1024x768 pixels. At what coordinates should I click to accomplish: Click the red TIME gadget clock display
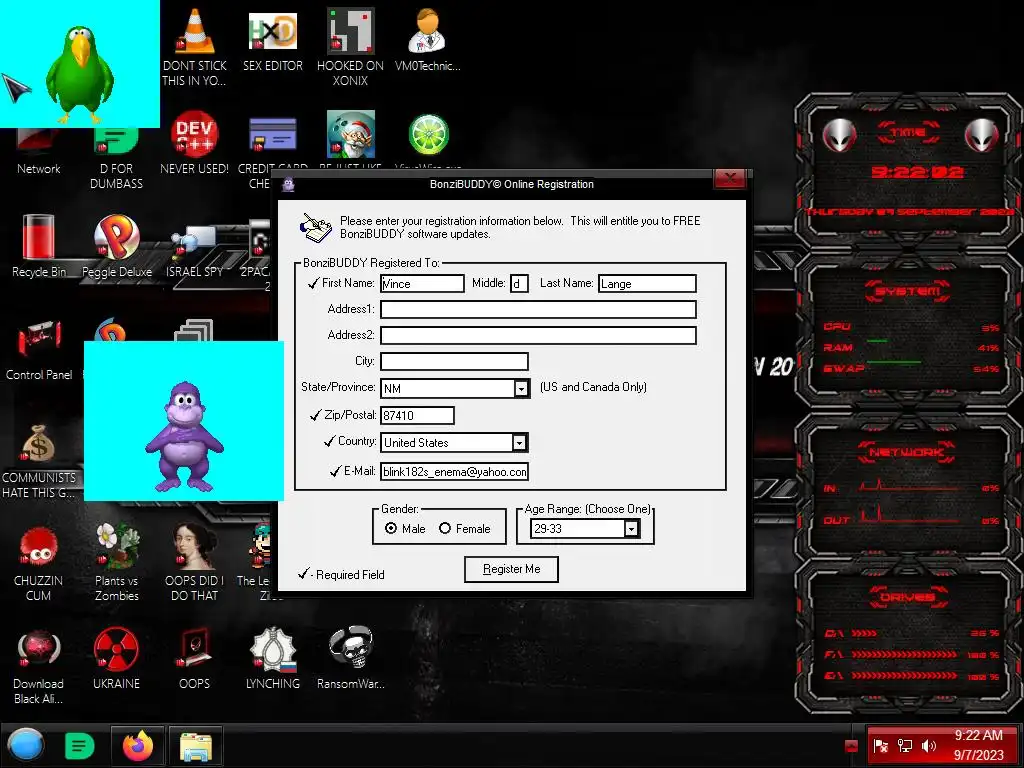(x=917, y=172)
